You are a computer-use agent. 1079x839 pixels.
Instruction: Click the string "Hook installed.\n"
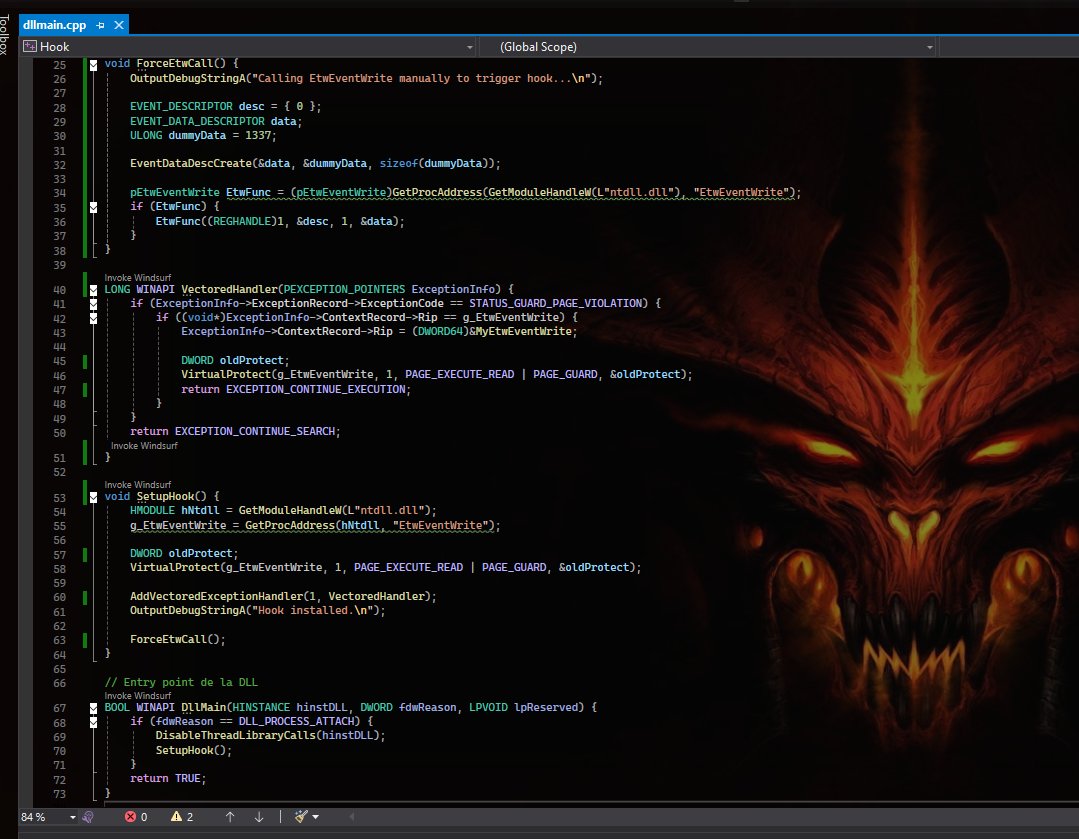(x=315, y=610)
